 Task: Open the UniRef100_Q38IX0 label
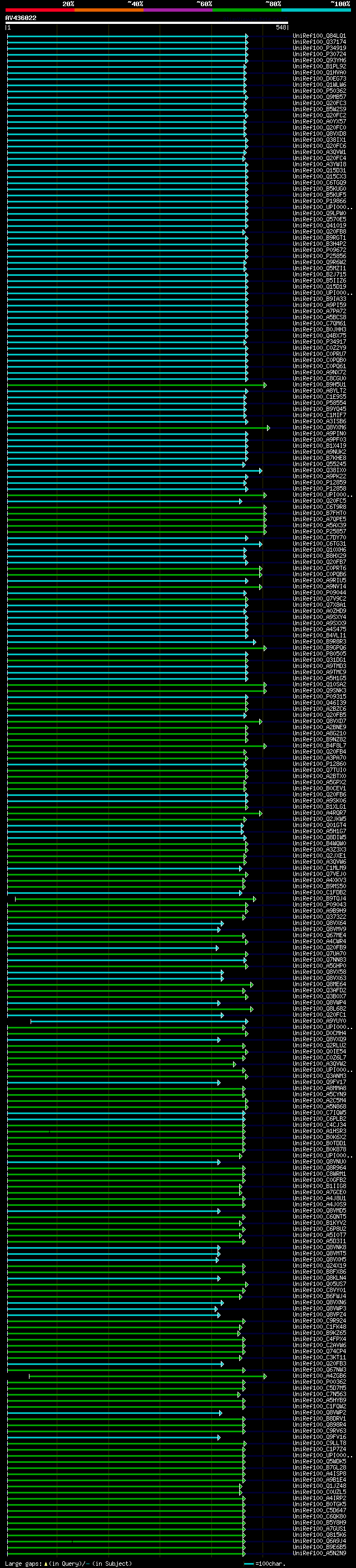(319, 470)
